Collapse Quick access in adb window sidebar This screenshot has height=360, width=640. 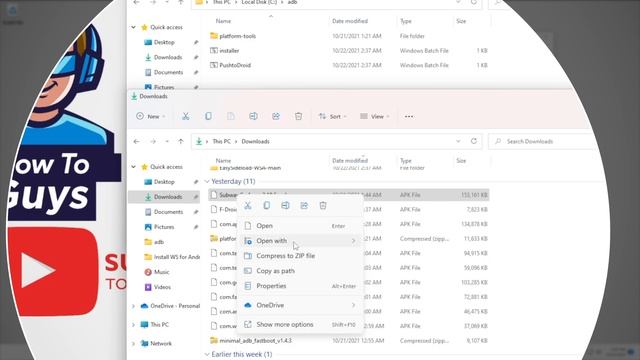tap(133, 27)
